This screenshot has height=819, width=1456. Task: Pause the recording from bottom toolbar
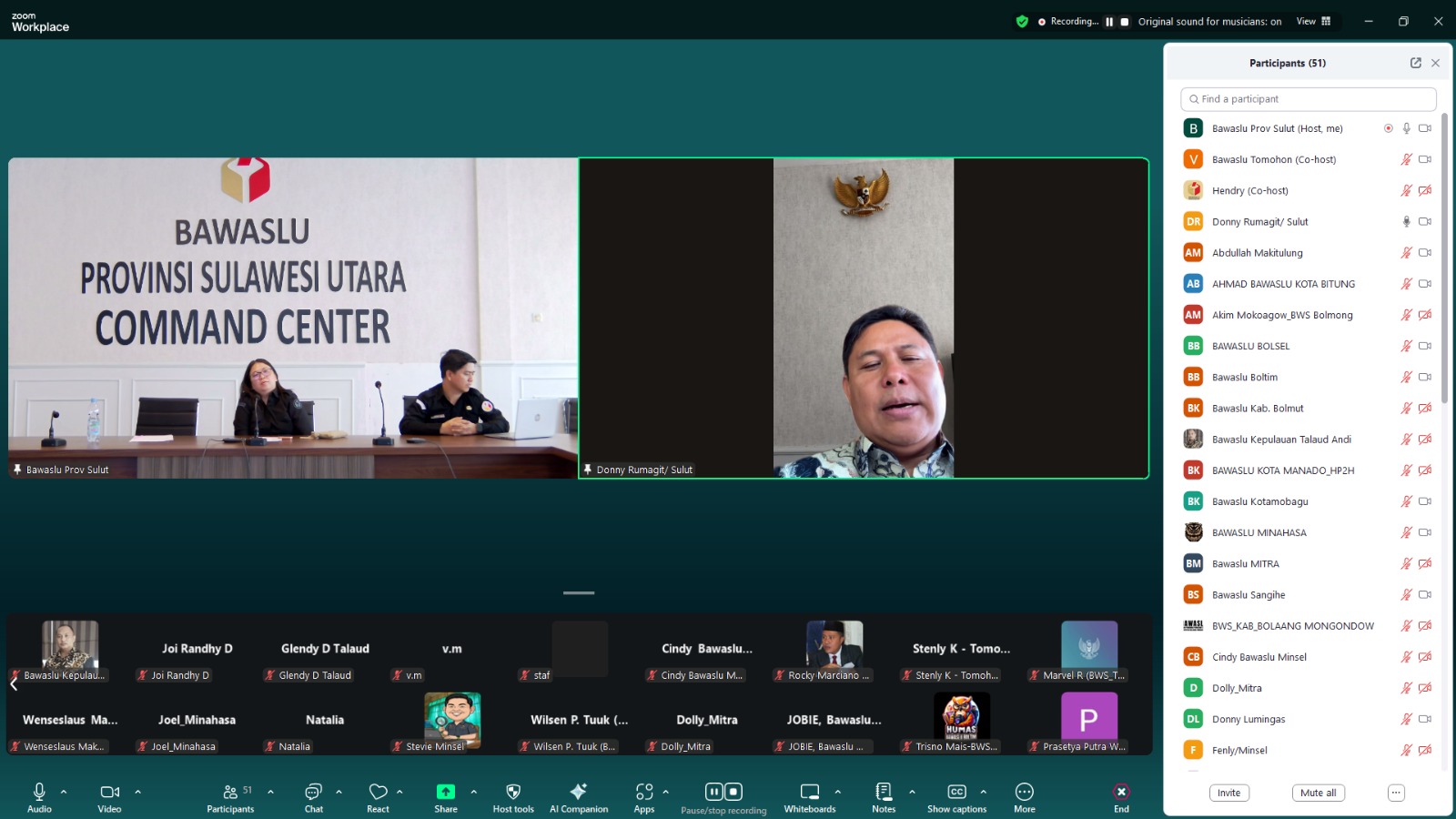click(x=714, y=792)
